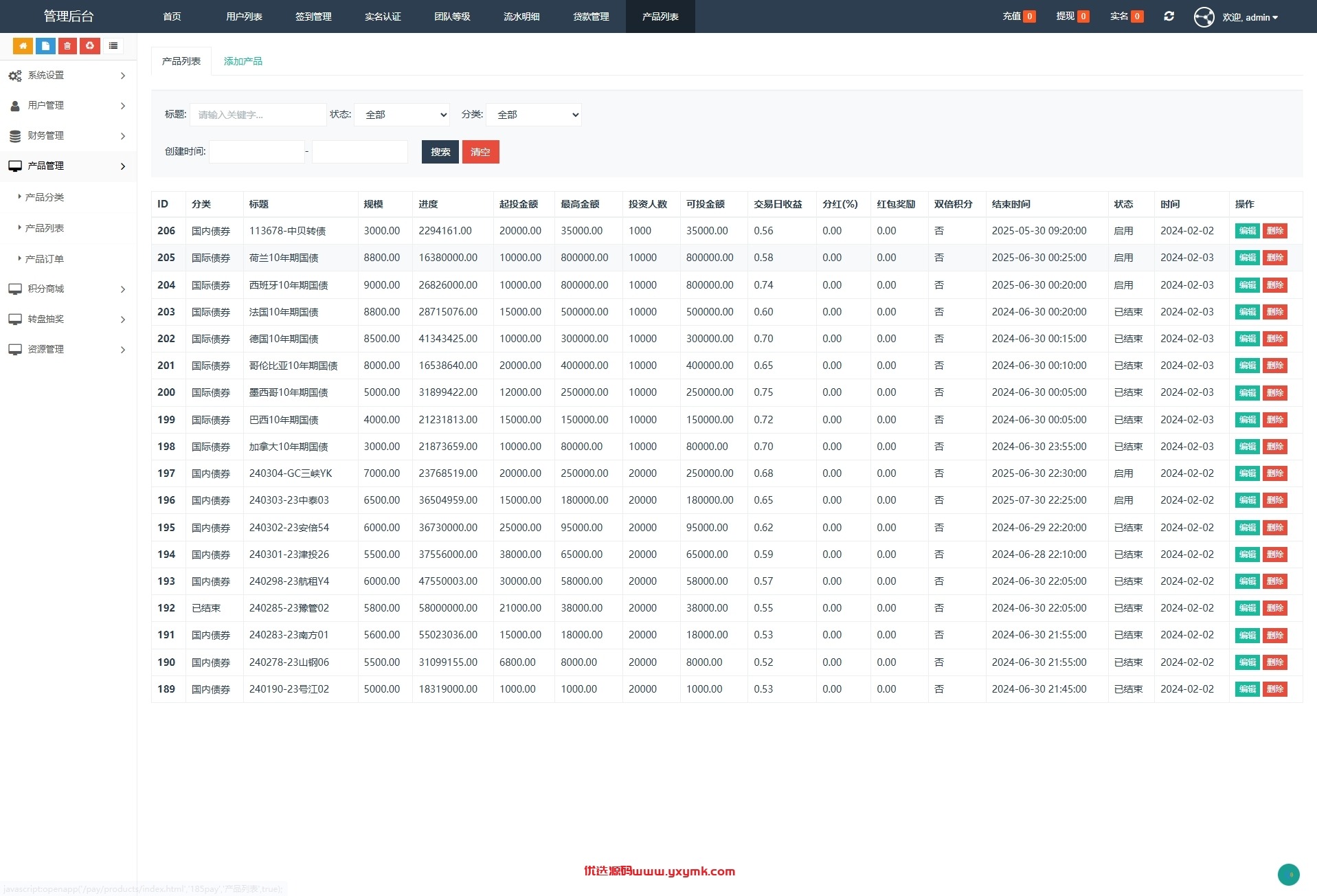Open the admin account dropdown menu
The height and width of the screenshot is (896, 1317).
(x=1250, y=17)
